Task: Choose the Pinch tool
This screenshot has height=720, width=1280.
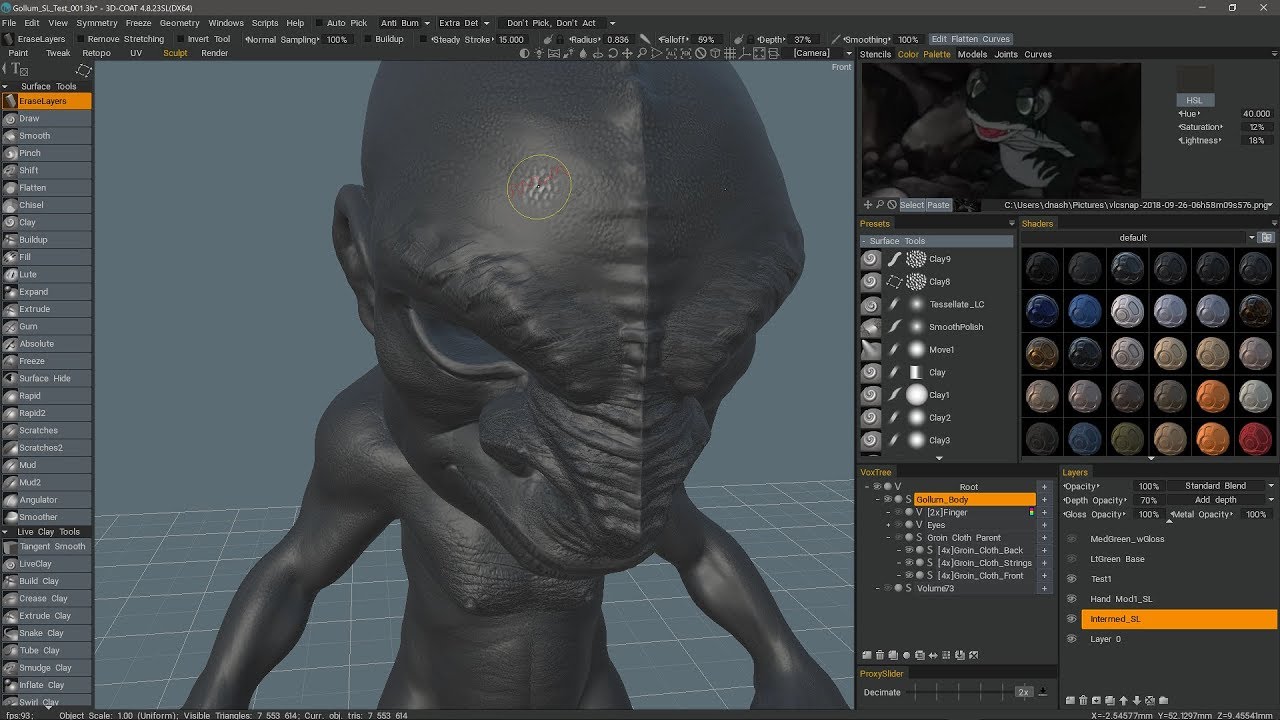Action: coord(46,153)
